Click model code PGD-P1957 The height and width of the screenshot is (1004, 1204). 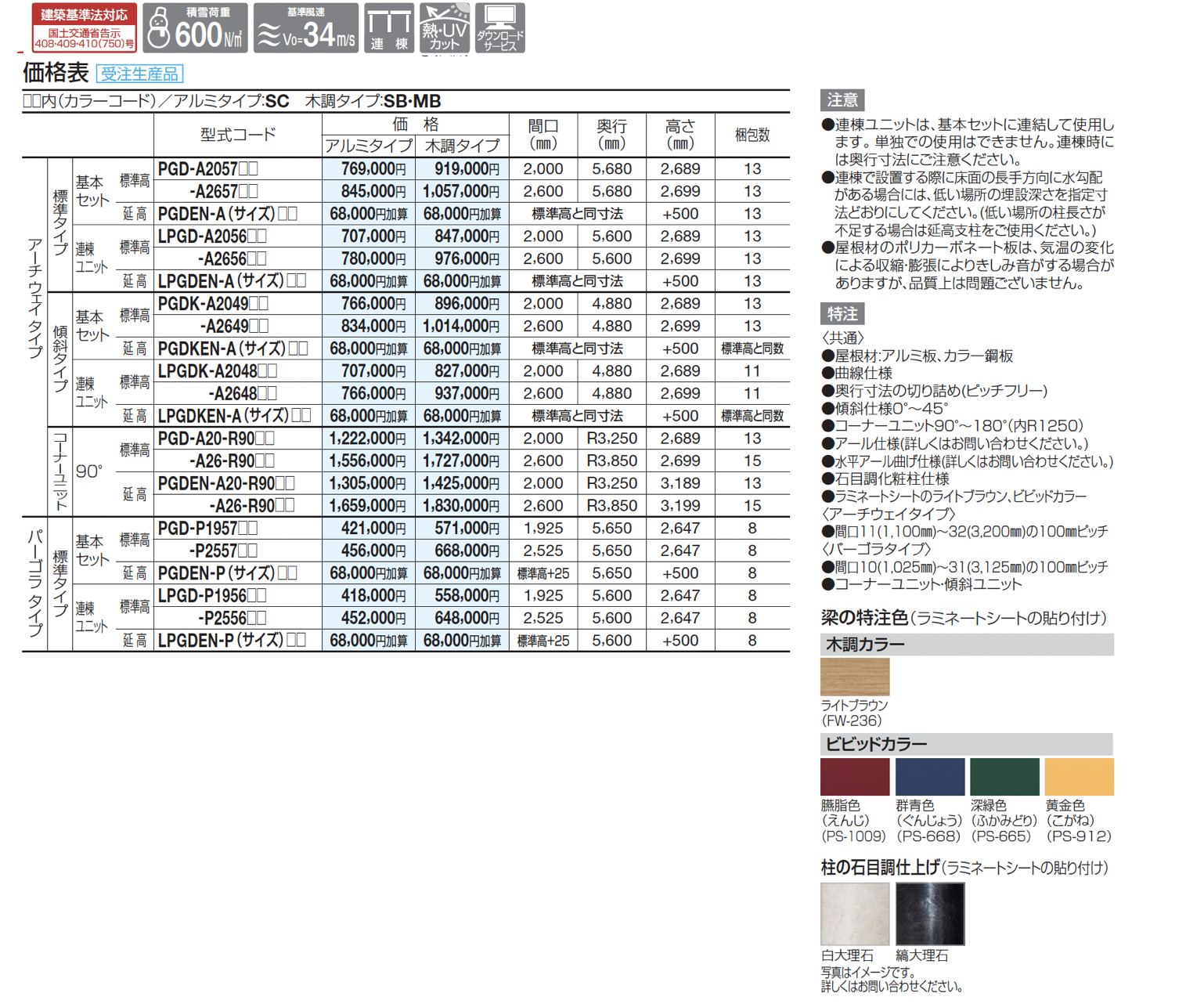coord(208,529)
